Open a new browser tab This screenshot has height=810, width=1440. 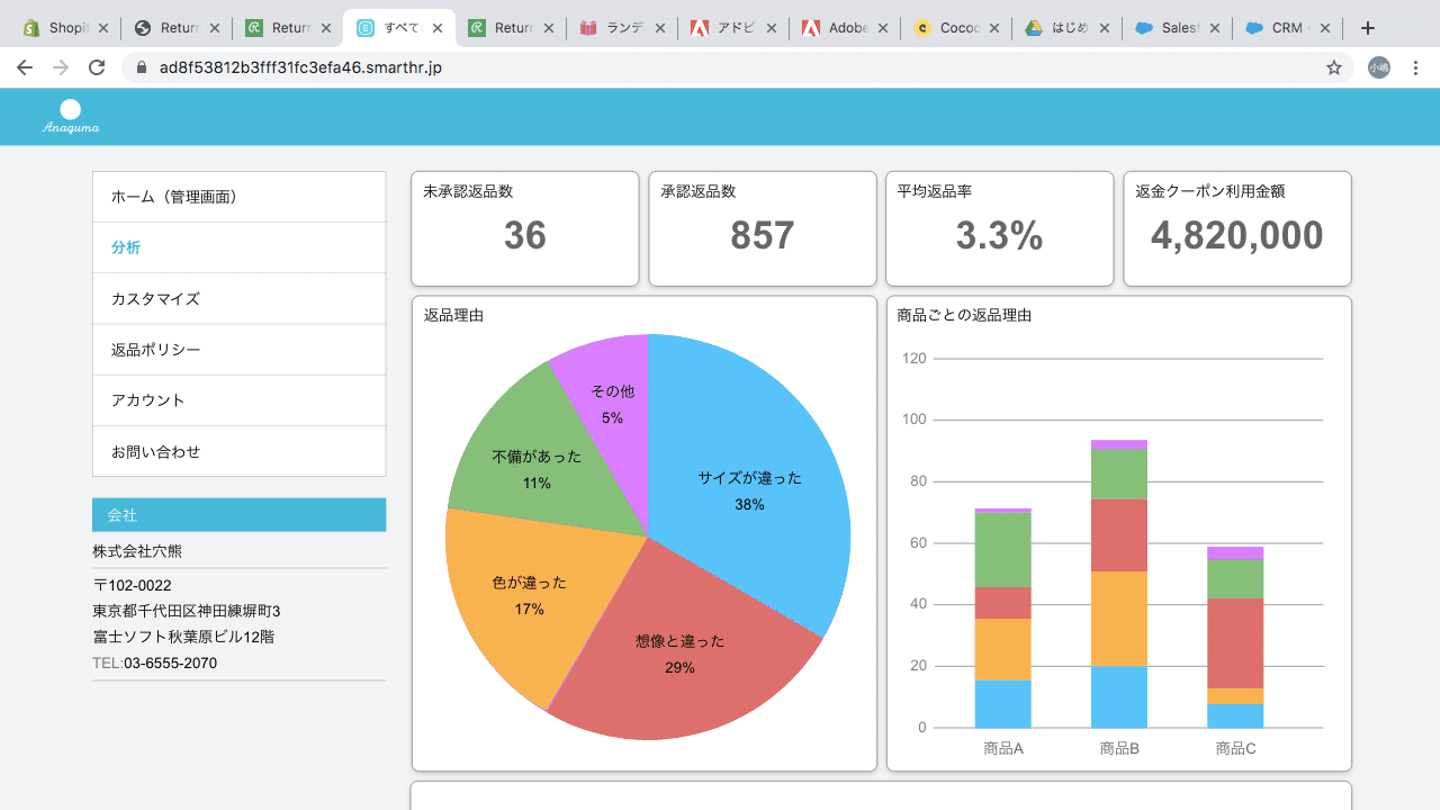pos(1368,28)
